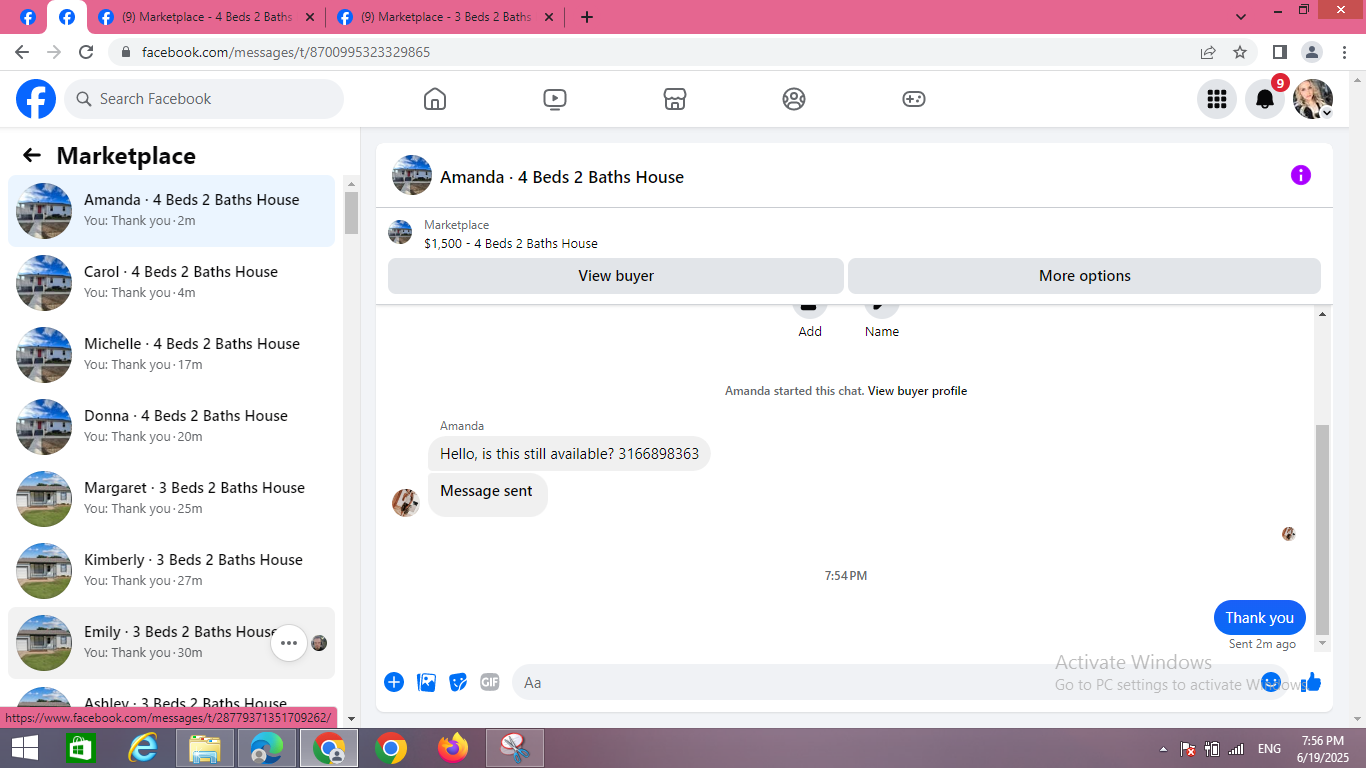Open the emoji picker in the message box

pyautogui.click(x=1271, y=682)
